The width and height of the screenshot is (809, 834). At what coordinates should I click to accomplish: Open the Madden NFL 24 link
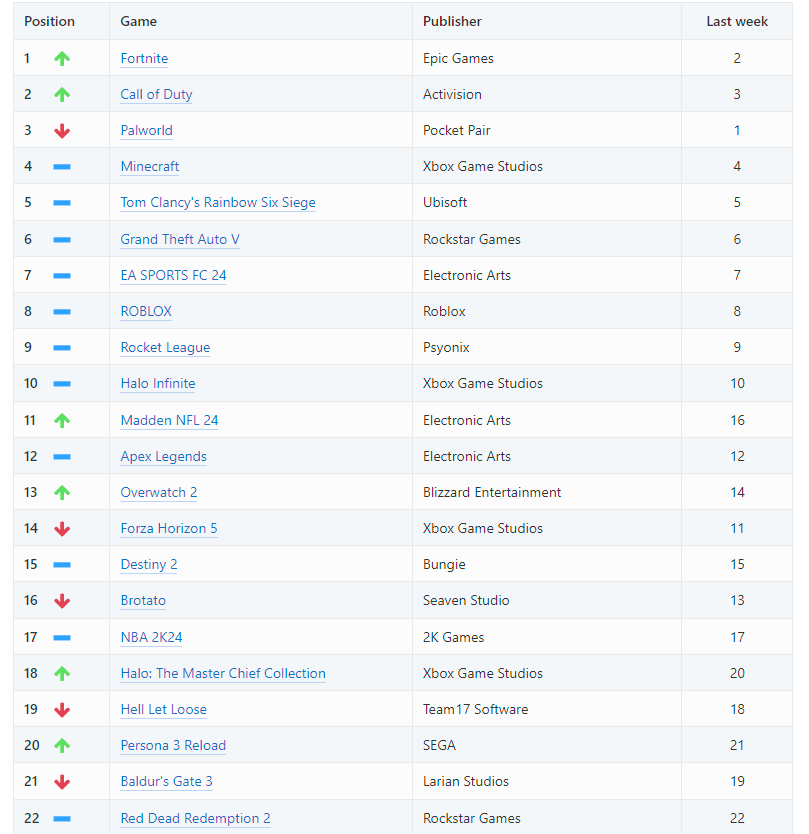170,421
